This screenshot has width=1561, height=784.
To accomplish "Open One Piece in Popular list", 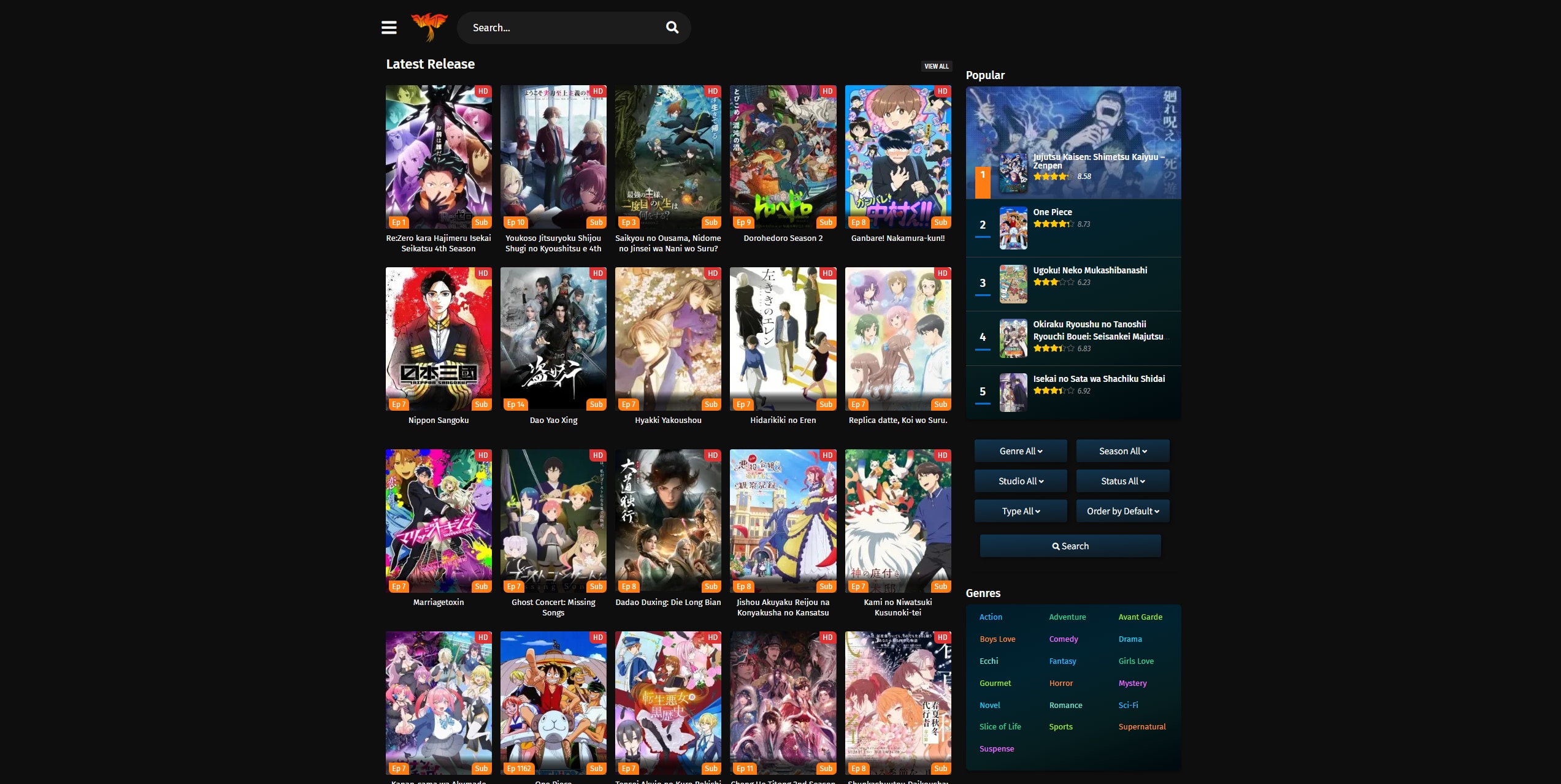I will coord(1053,212).
